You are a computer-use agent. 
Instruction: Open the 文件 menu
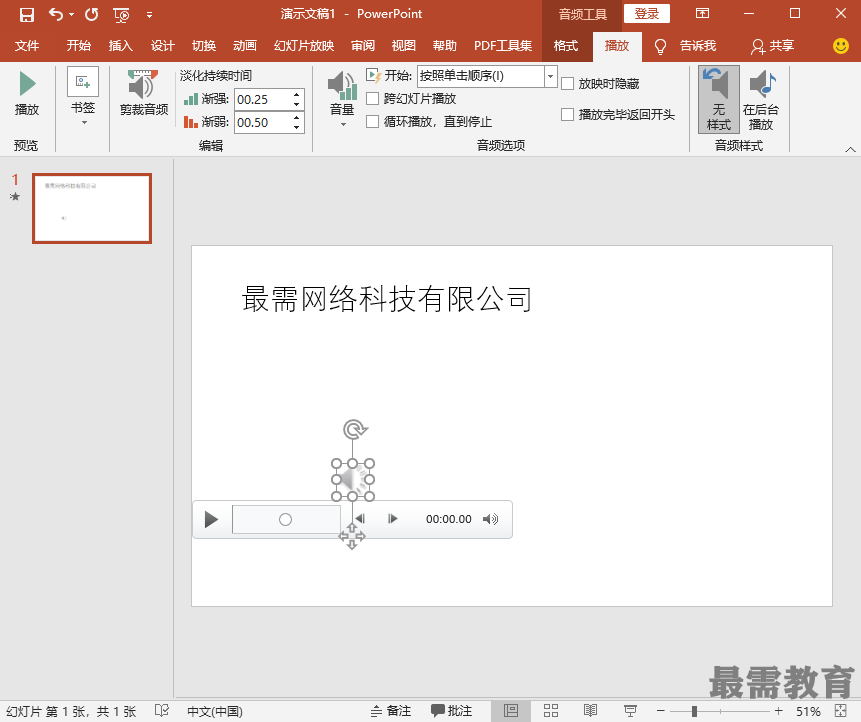[x=26, y=46]
